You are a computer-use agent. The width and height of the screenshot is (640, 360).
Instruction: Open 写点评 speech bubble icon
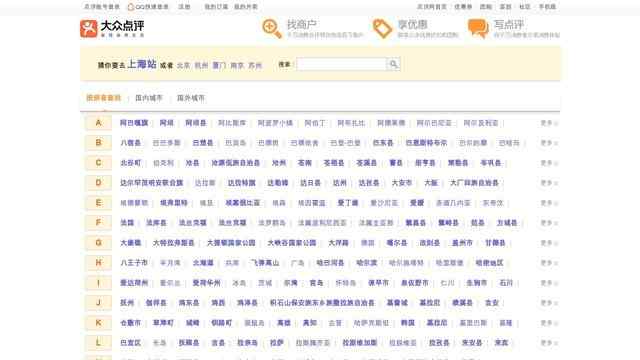pyautogui.click(x=478, y=29)
